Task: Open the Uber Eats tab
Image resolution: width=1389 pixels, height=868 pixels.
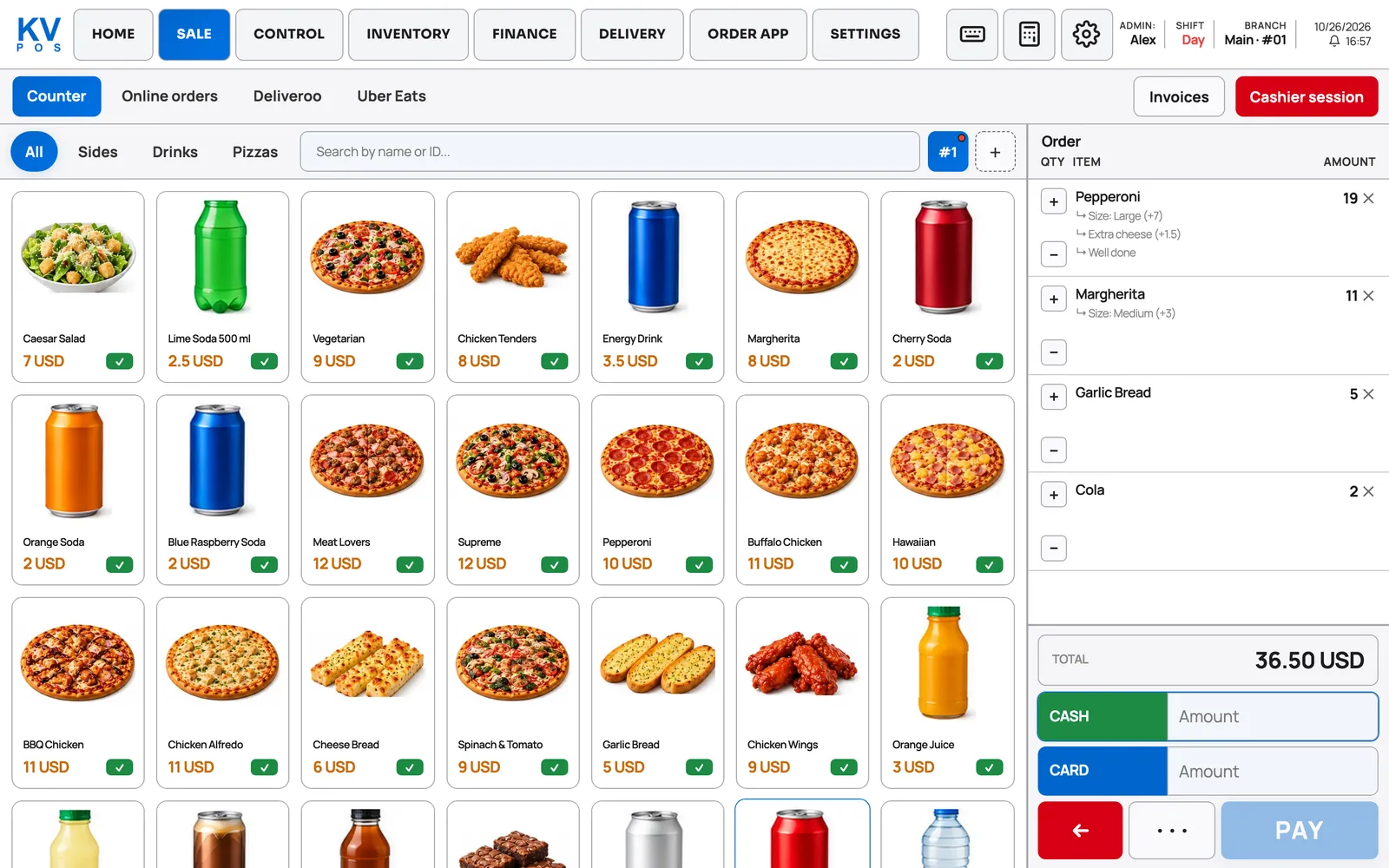Action: click(x=392, y=96)
